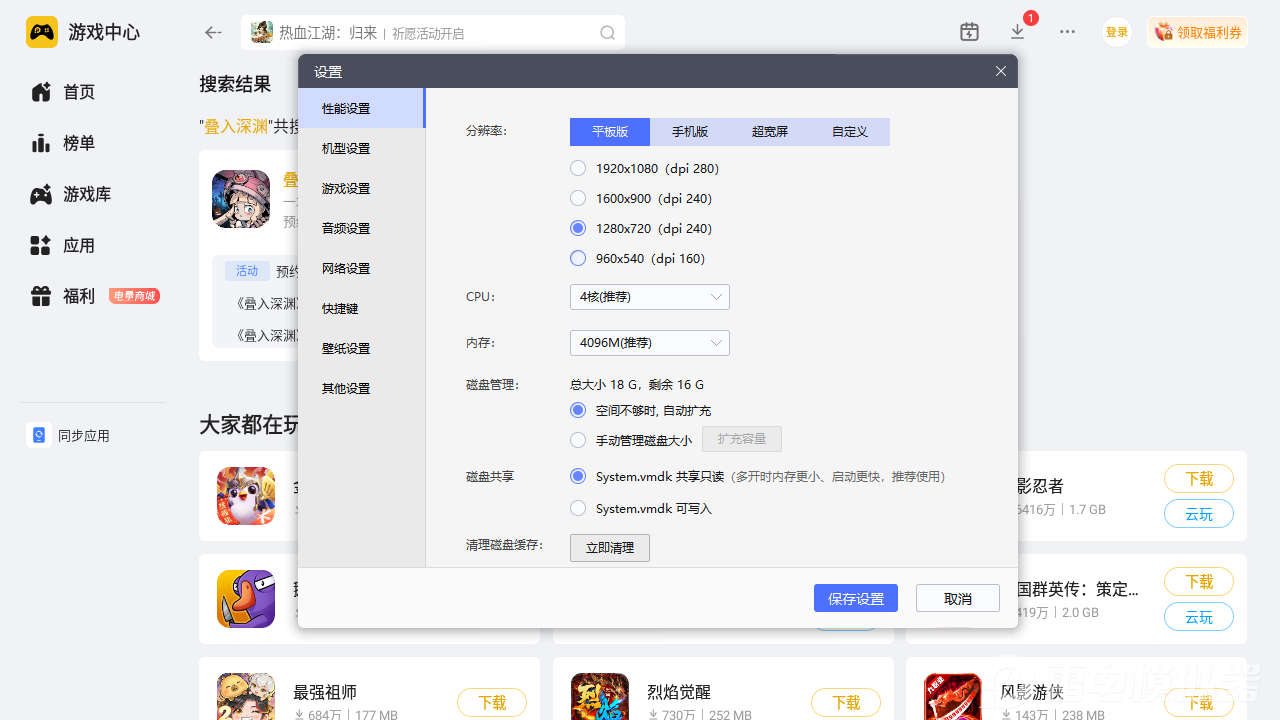Expand the CPU 4核 dropdown

click(x=649, y=297)
